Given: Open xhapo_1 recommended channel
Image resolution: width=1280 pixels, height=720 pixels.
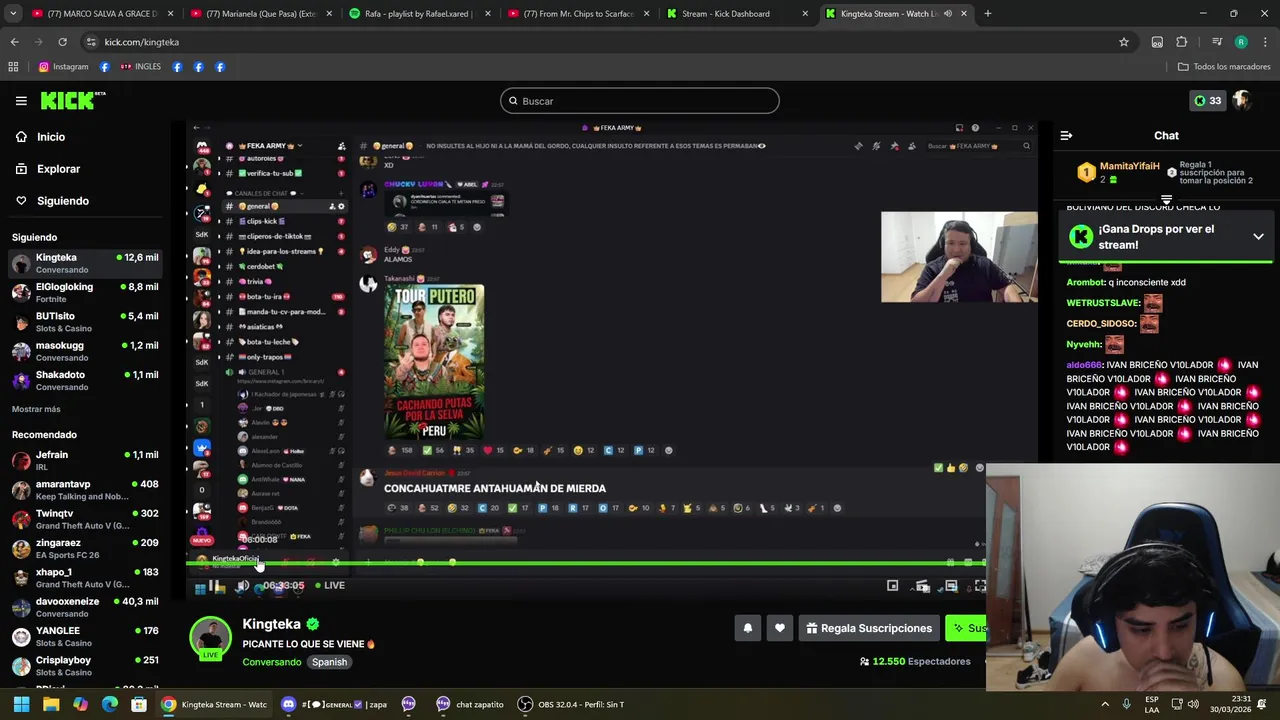Looking at the screenshot, I should [85, 577].
